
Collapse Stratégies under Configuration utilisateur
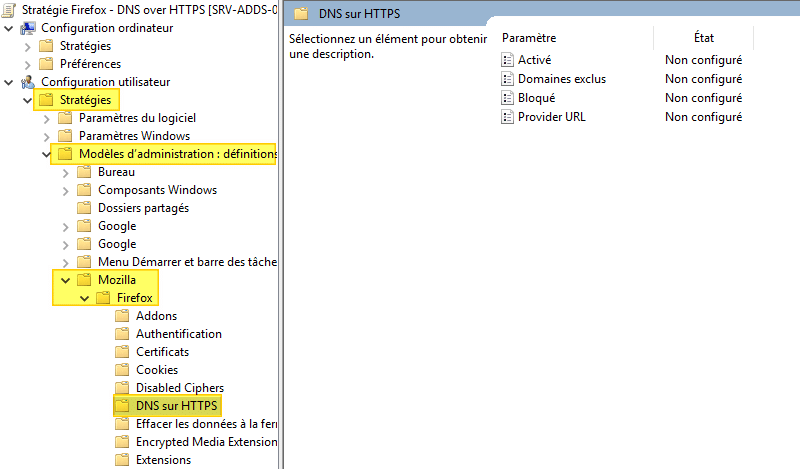(x=28, y=101)
